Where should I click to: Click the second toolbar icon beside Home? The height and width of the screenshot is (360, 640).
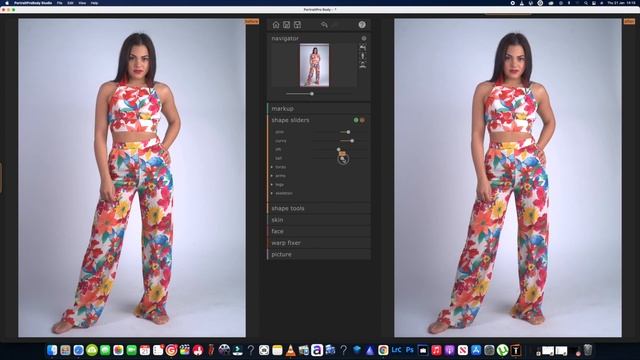coord(287,25)
